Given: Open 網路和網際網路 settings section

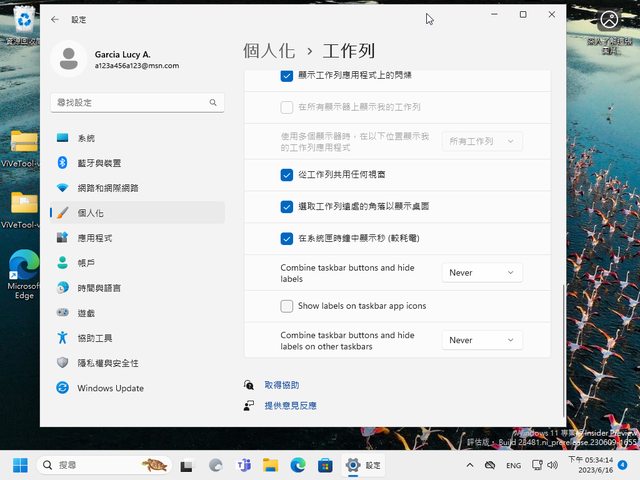Looking at the screenshot, I should 107,188.
